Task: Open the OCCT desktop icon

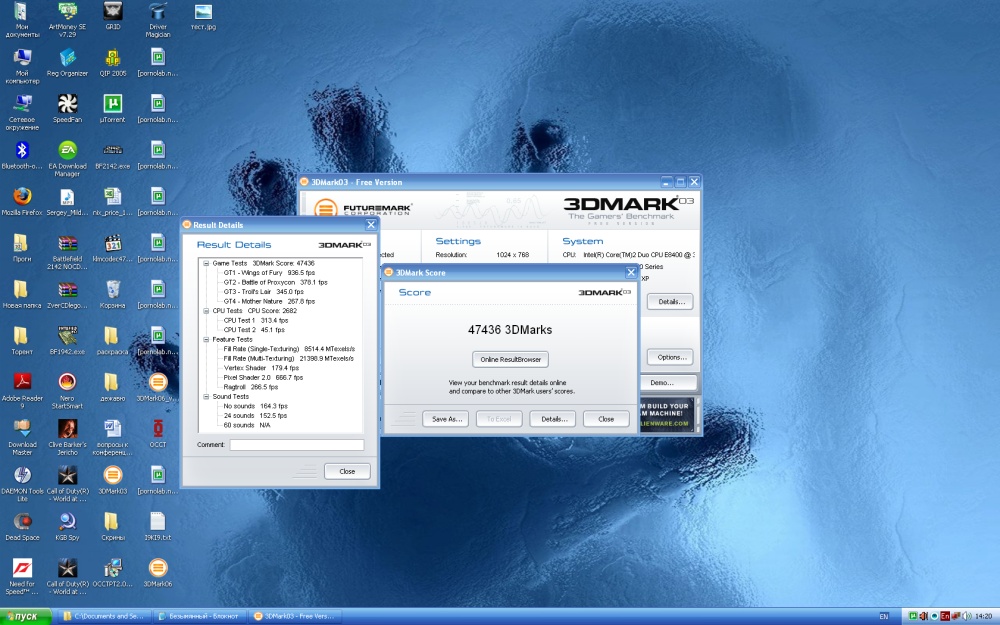Action: coord(158,434)
